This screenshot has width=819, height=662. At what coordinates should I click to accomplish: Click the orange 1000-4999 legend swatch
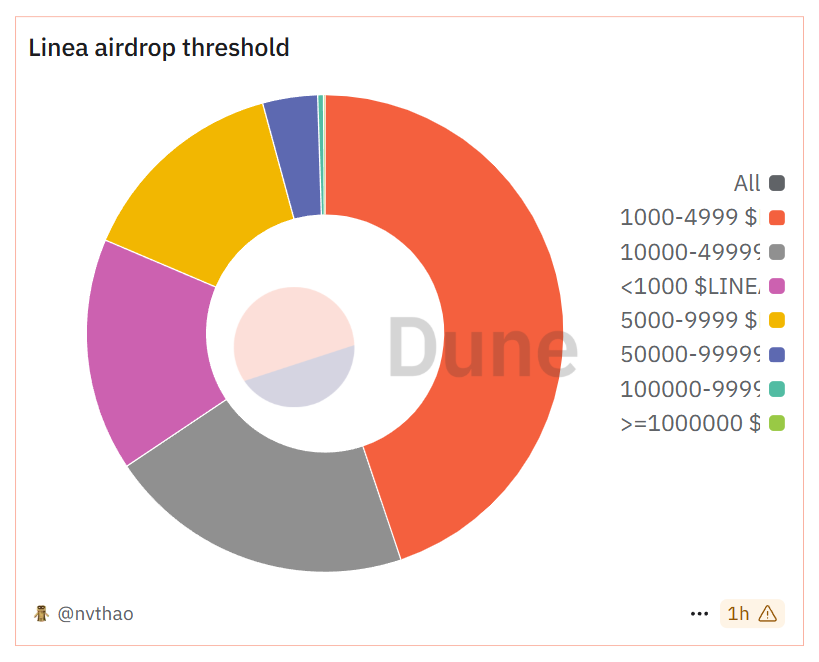777,218
